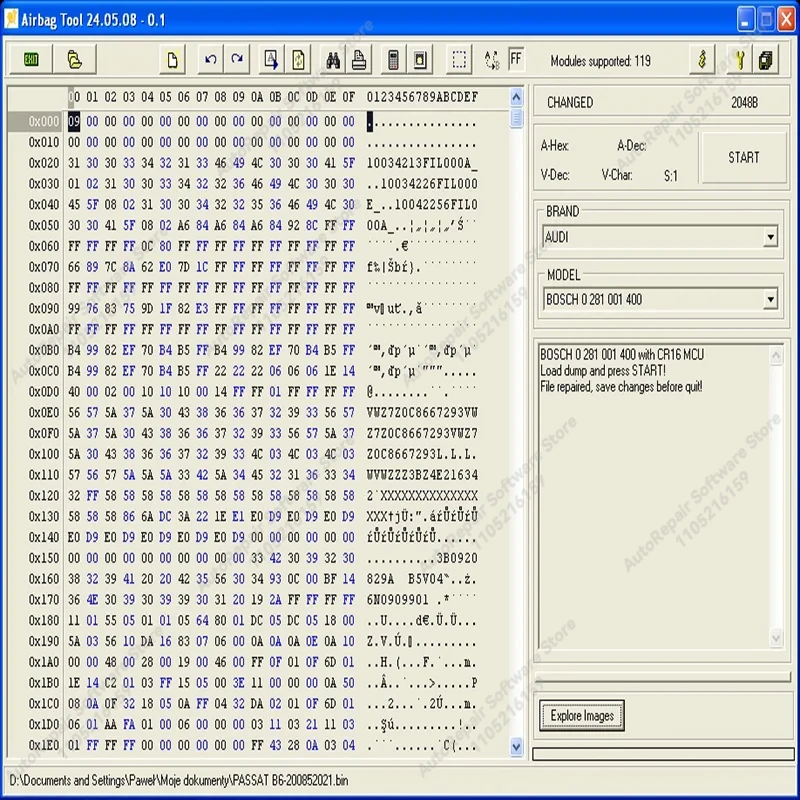Create a new blank file
800x800 pixels.
pos(173,60)
